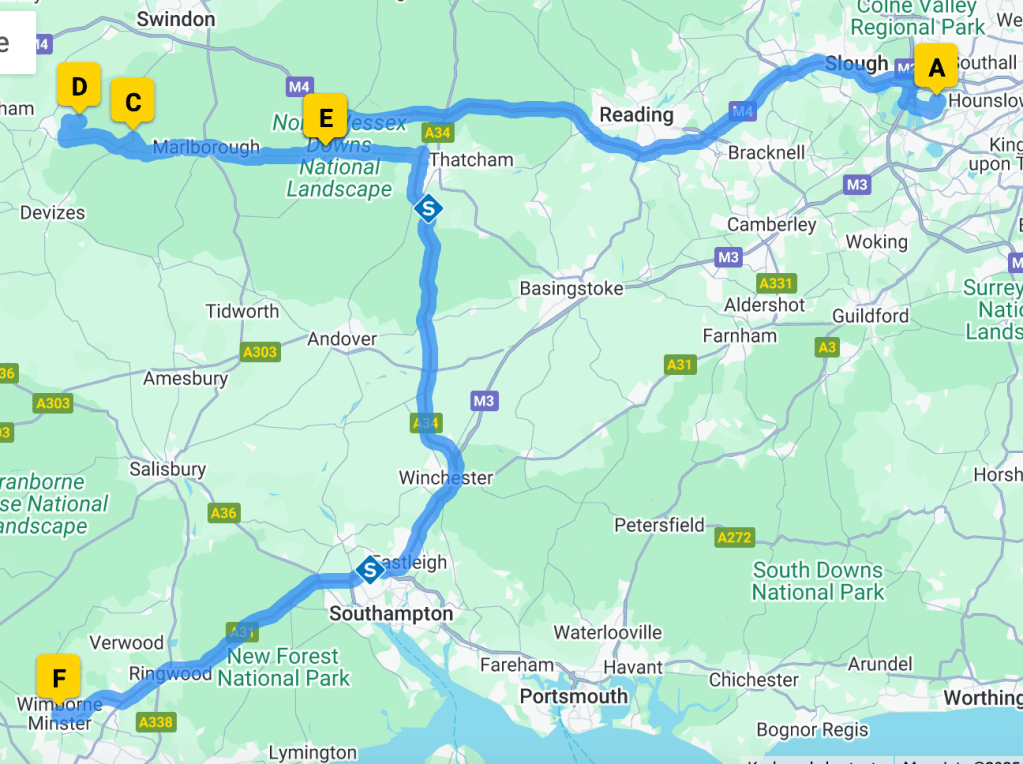
Task: Click the Basingstoke town label
Action: coord(572,288)
